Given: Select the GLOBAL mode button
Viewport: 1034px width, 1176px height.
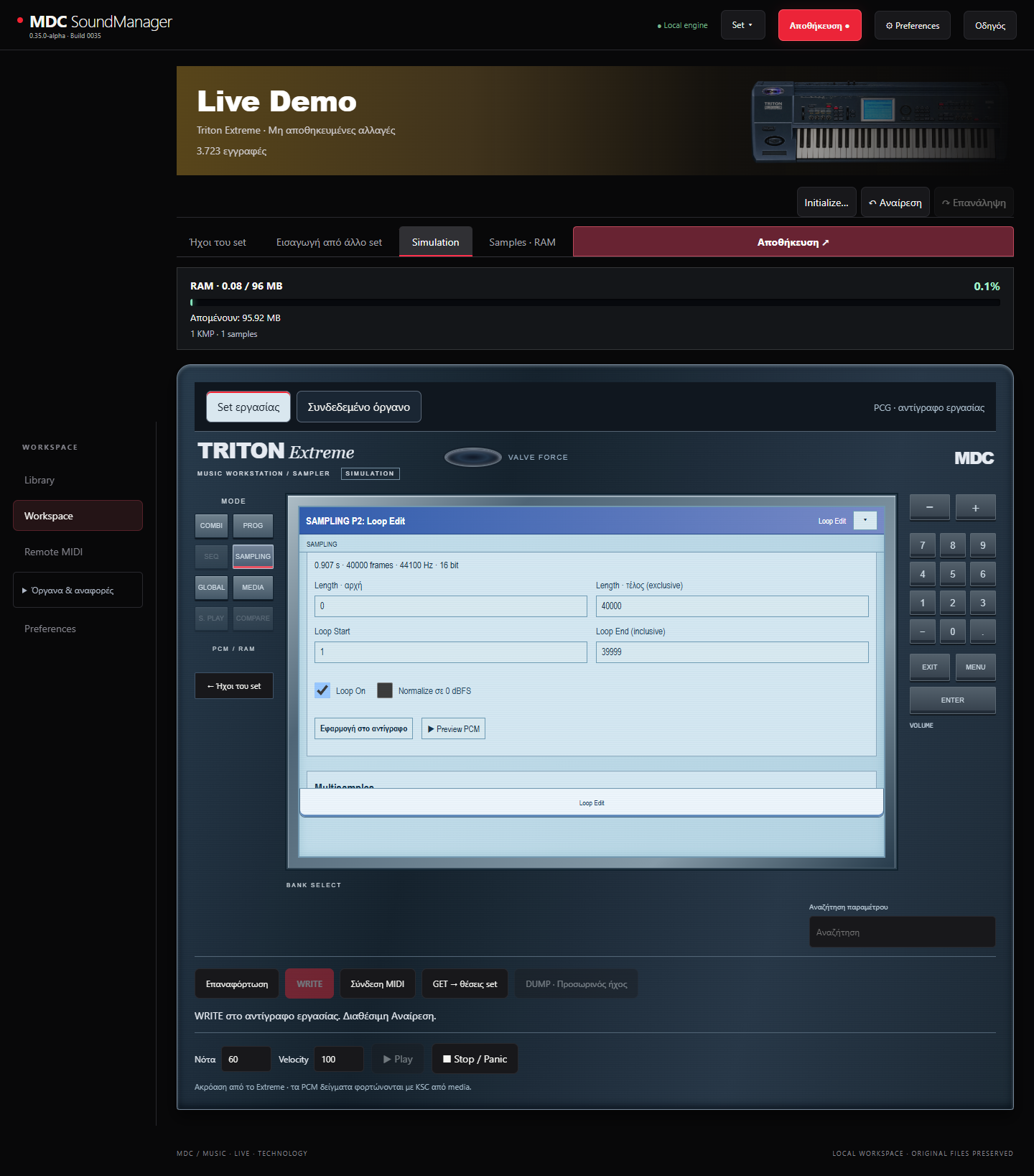Looking at the screenshot, I should tap(211, 588).
